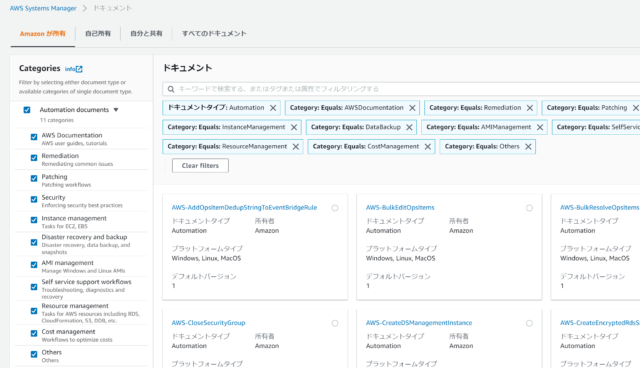Uncheck the AMI management checkbox
Image resolution: width=640 pixels, height=368 pixels.
click(34, 265)
